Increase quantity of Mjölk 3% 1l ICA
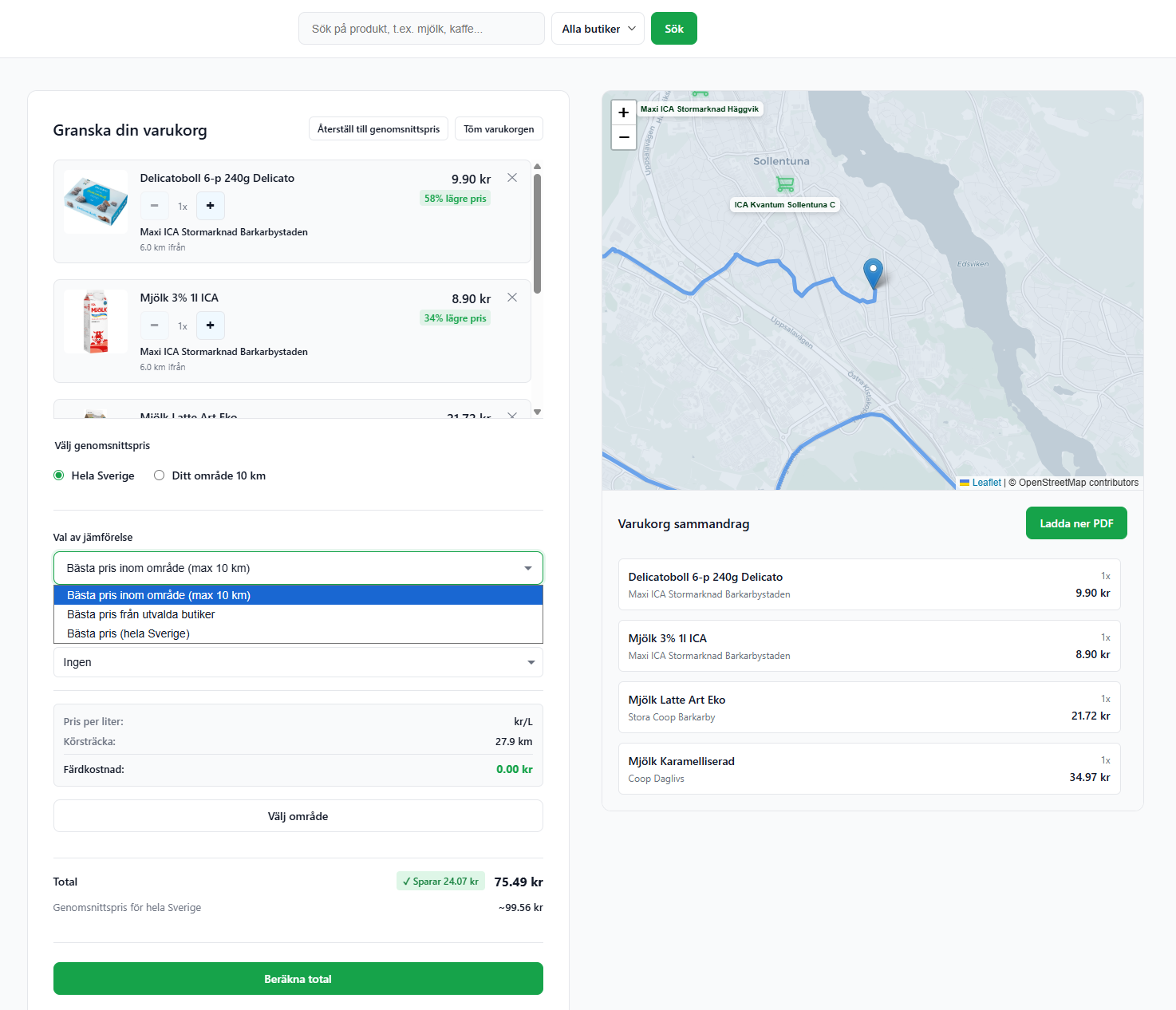Viewport: 1176px width, 1010px height. pyautogui.click(x=211, y=325)
